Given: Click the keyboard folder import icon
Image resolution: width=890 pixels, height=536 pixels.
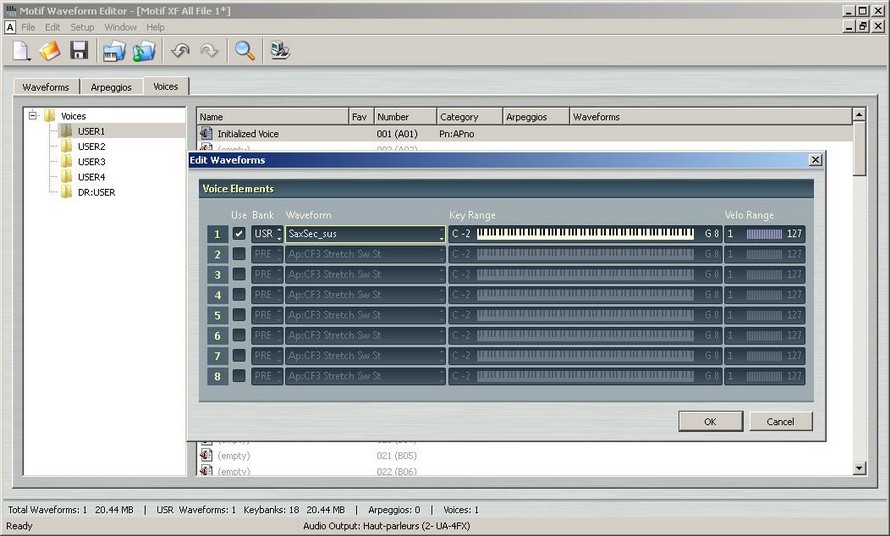Looking at the screenshot, I should click(114, 51).
